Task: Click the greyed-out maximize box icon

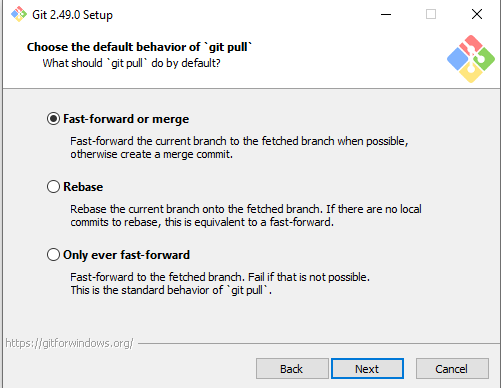Action: pos(431,14)
